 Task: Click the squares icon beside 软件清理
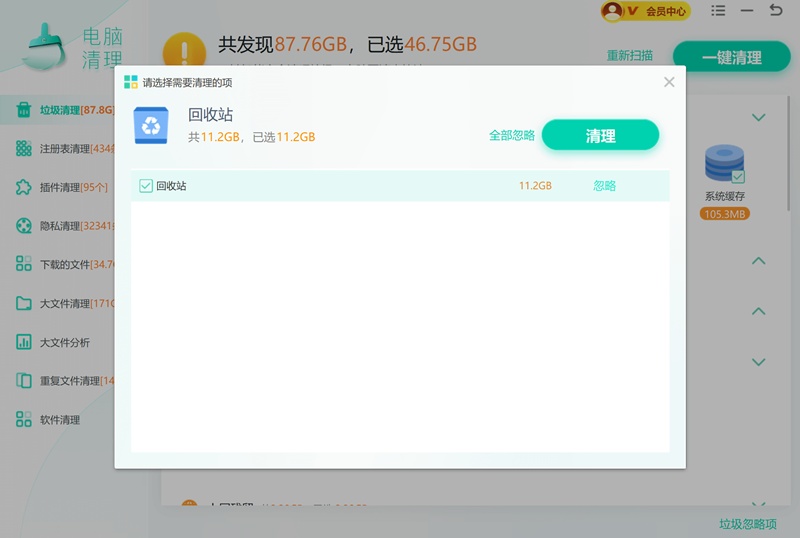click(23, 419)
